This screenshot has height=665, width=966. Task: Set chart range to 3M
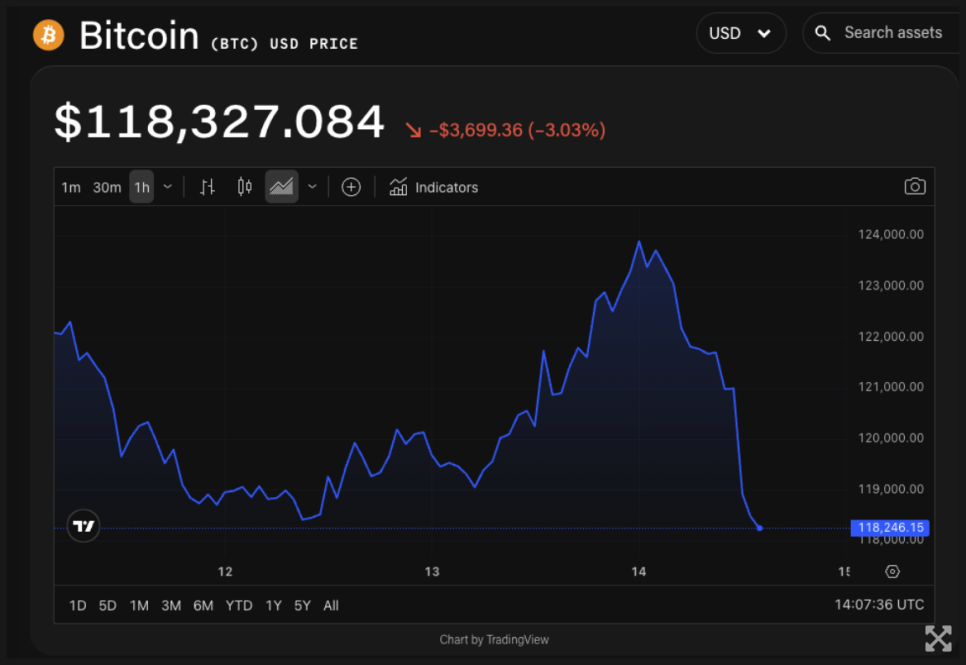click(x=171, y=606)
